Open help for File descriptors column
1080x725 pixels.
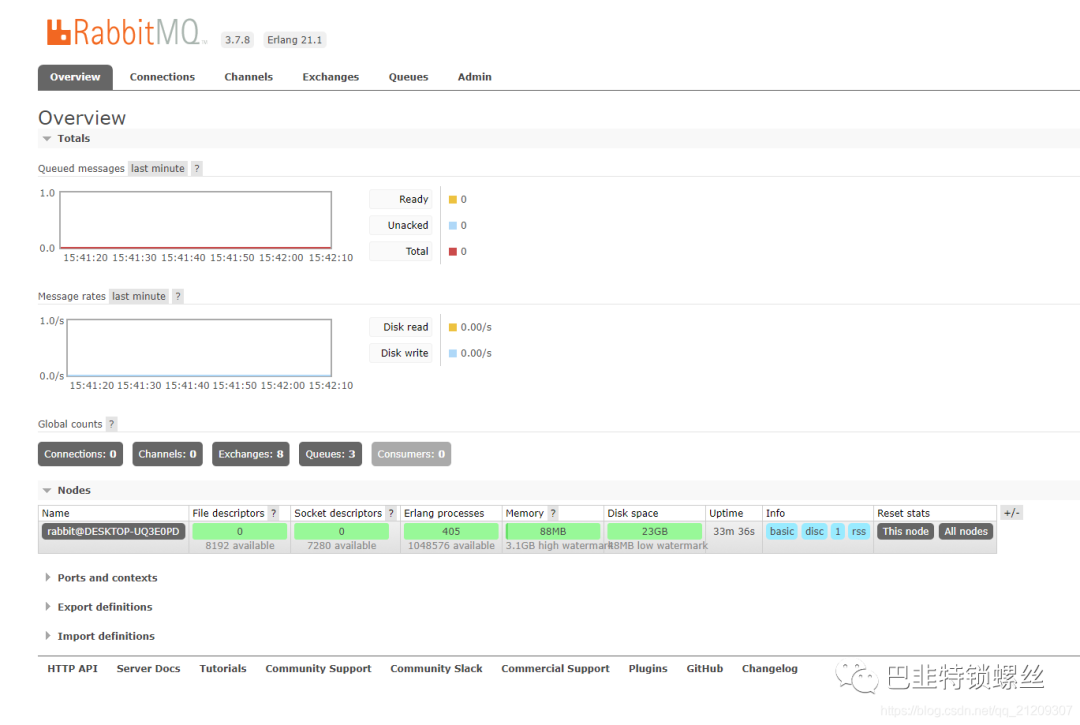[x=273, y=513]
